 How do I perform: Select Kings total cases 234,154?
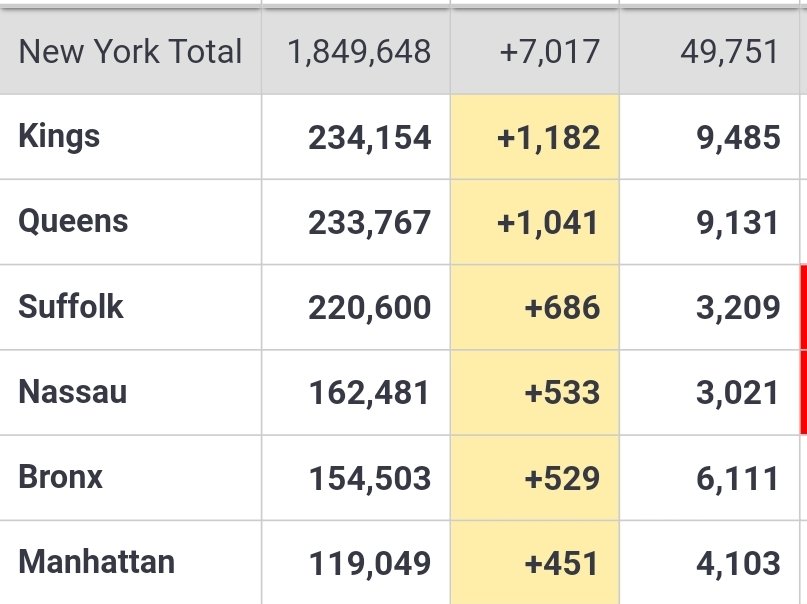coord(370,137)
